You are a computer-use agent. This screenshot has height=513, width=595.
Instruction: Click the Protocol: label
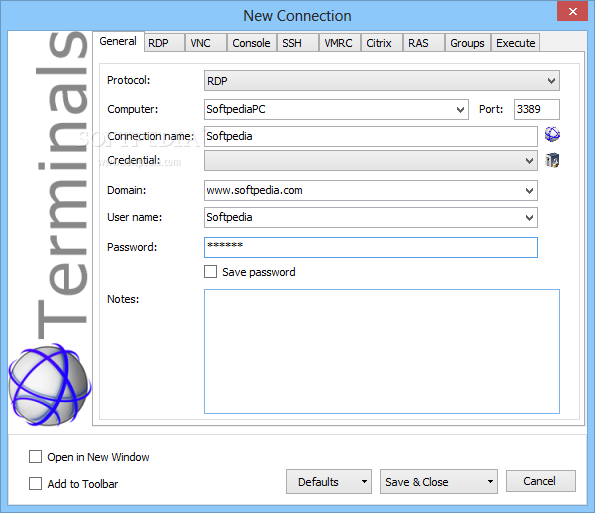(129, 80)
